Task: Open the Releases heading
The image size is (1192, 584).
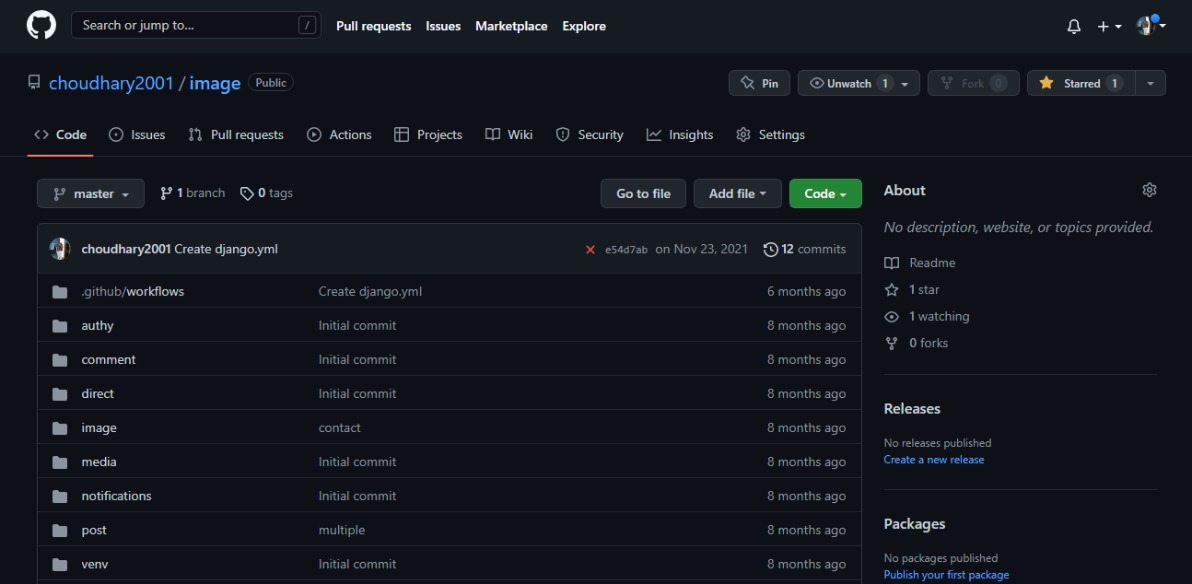Action: click(x=911, y=408)
